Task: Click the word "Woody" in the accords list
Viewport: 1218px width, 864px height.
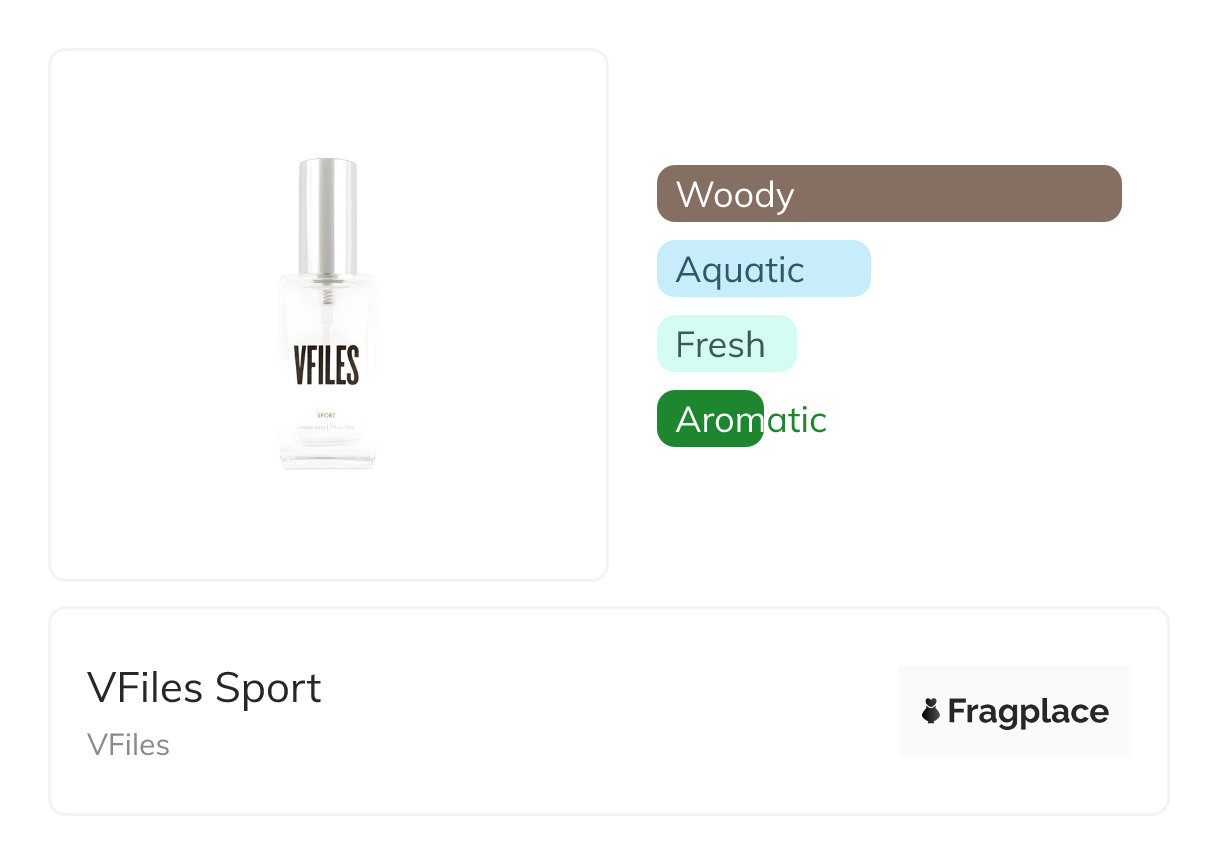Action: pos(735,194)
